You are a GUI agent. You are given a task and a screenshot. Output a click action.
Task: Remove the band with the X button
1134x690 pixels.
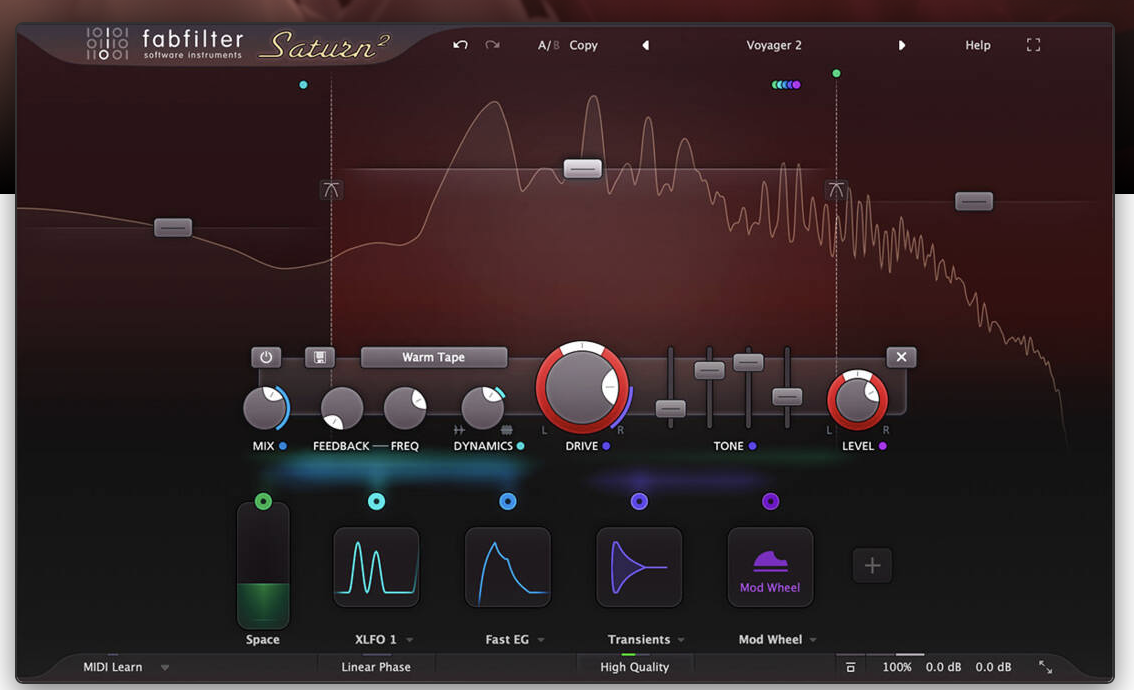tap(901, 357)
